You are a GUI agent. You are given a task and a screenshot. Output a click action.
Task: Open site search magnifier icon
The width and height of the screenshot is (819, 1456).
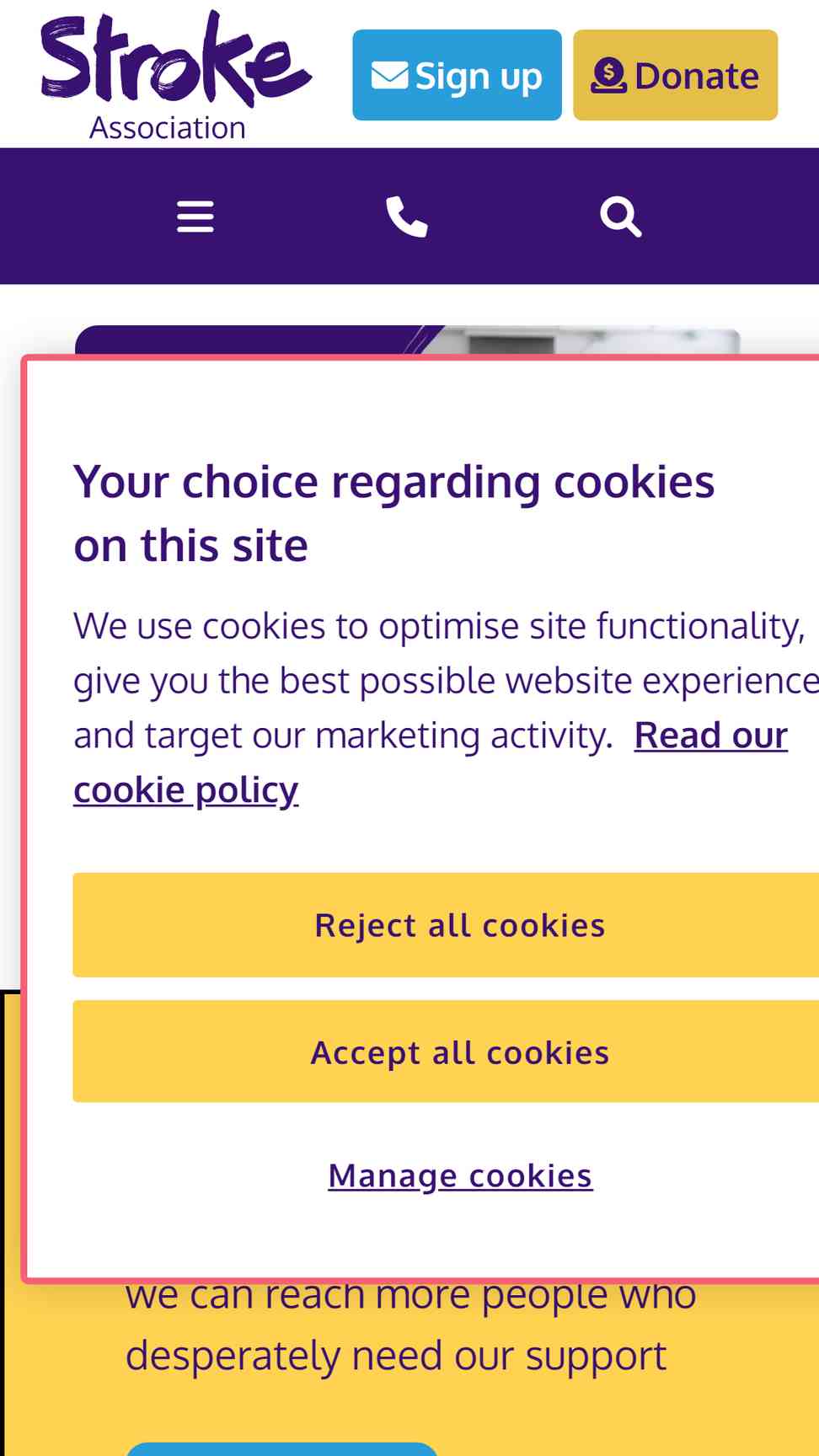[x=621, y=217]
